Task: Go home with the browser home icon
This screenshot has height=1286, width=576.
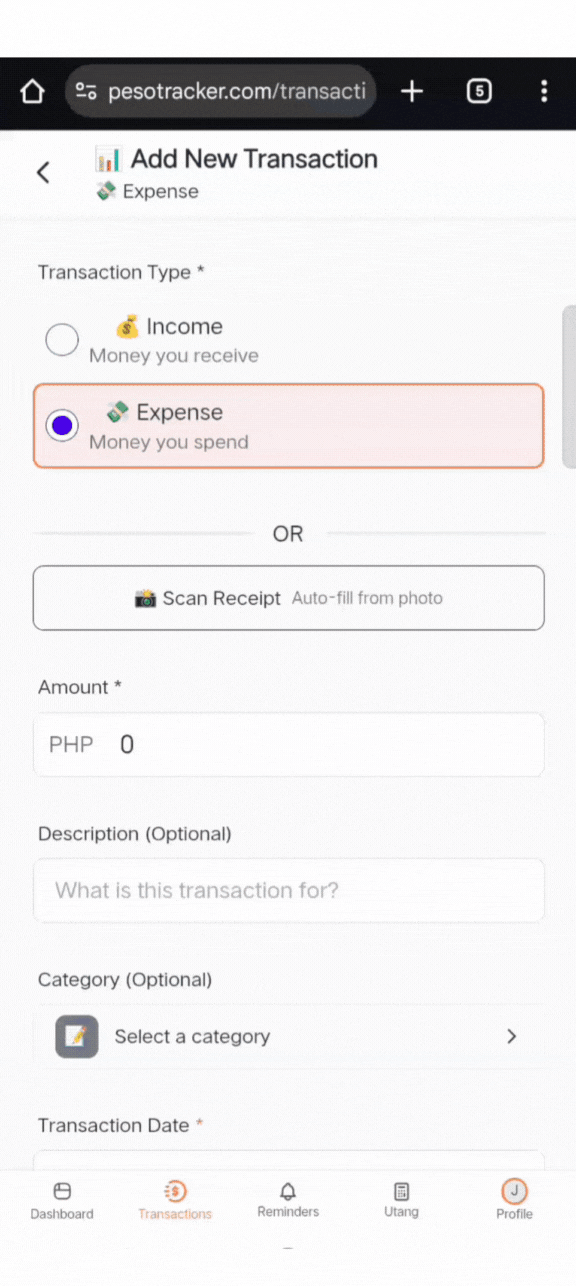Action: (x=31, y=90)
